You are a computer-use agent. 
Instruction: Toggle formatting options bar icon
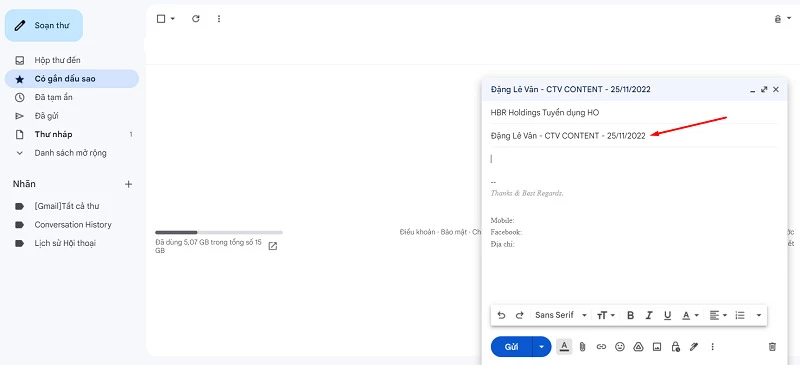tap(564, 347)
